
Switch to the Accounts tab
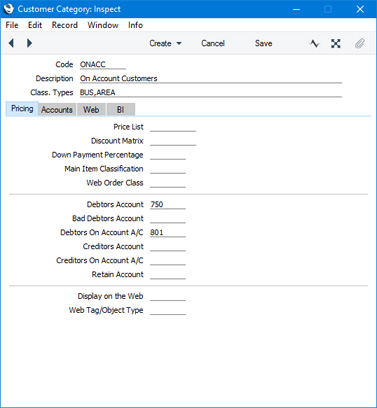(57, 110)
